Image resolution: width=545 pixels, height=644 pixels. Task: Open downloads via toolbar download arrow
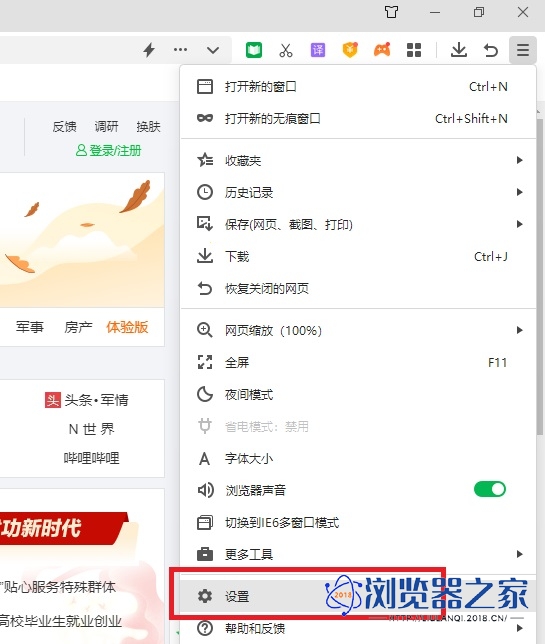458,50
